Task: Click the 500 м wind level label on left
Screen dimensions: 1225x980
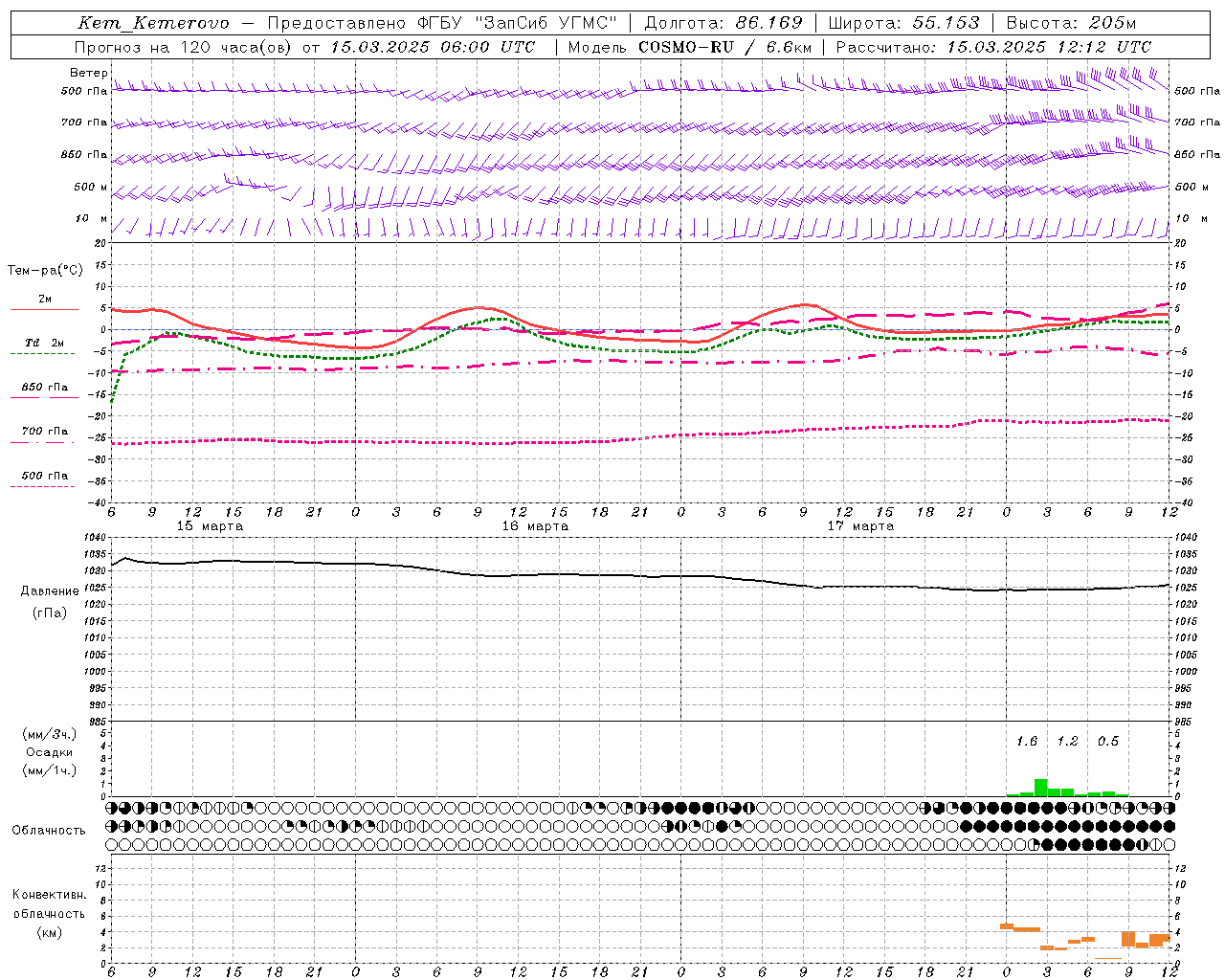Action: (x=91, y=188)
